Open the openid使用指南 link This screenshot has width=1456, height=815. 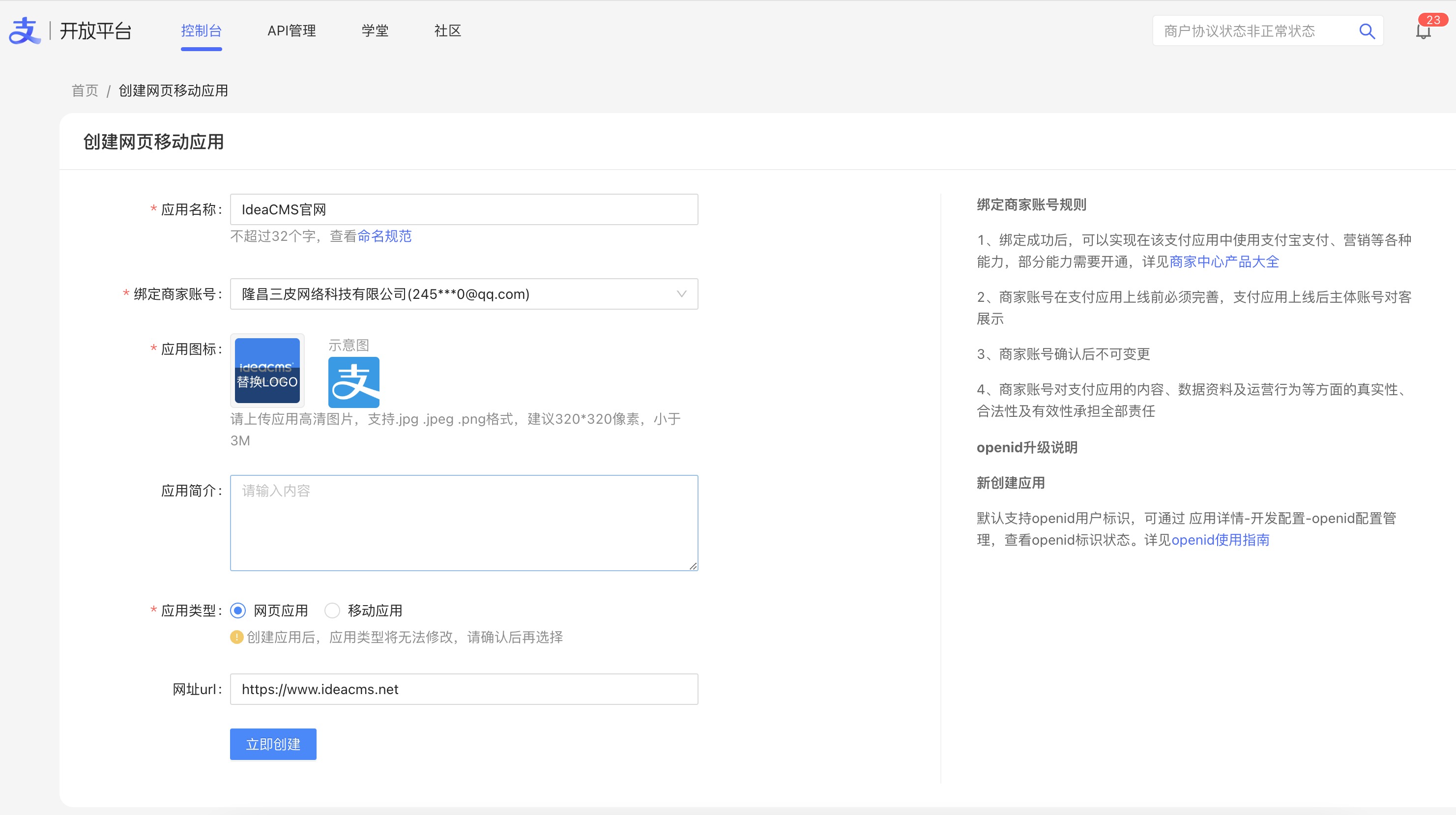point(1221,540)
